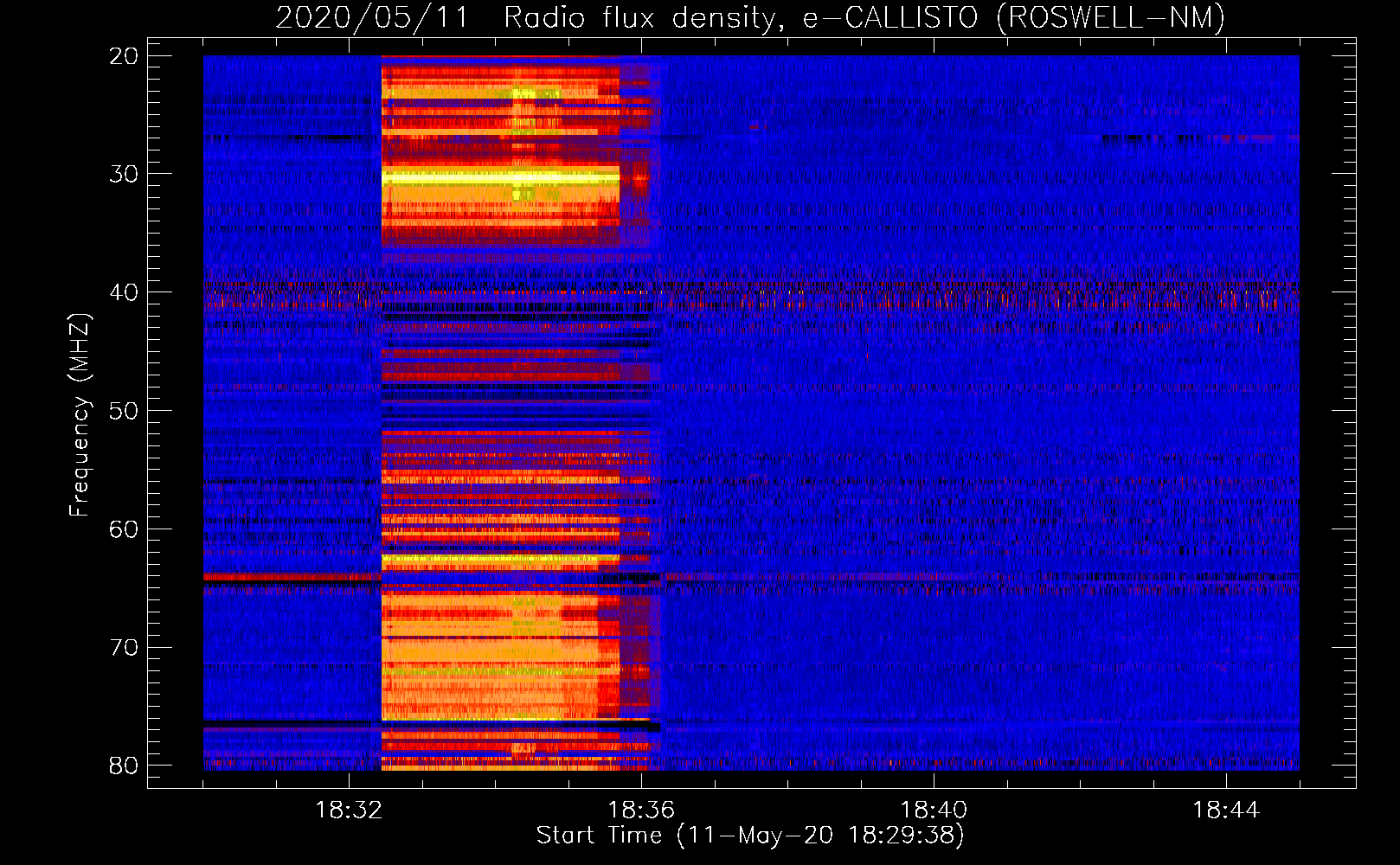Image resolution: width=1400 pixels, height=865 pixels.
Task: Click the frequency tick label '40'
Action: pos(125,292)
